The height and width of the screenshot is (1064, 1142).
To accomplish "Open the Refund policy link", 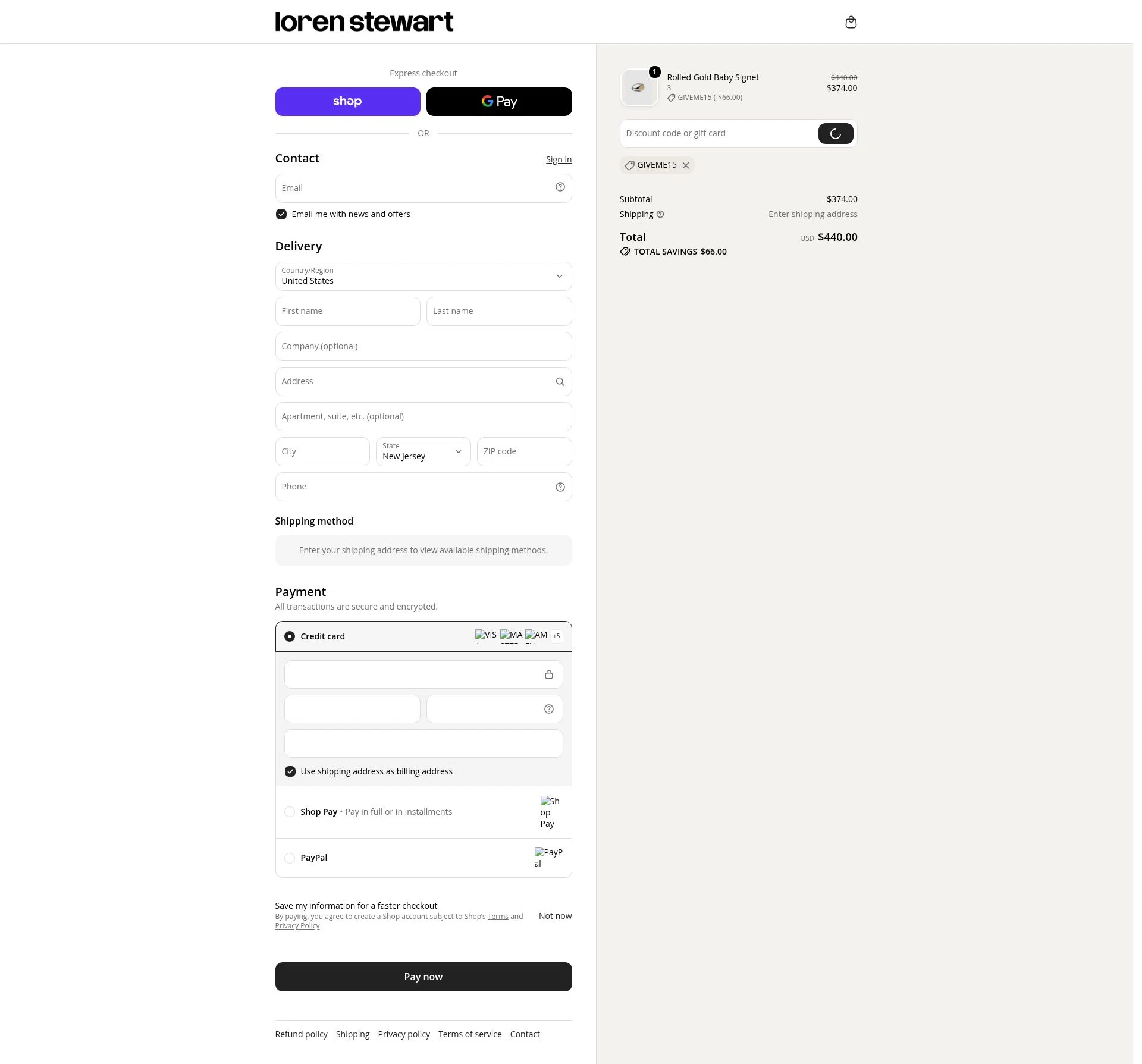I will pyautogui.click(x=301, y=1034).
